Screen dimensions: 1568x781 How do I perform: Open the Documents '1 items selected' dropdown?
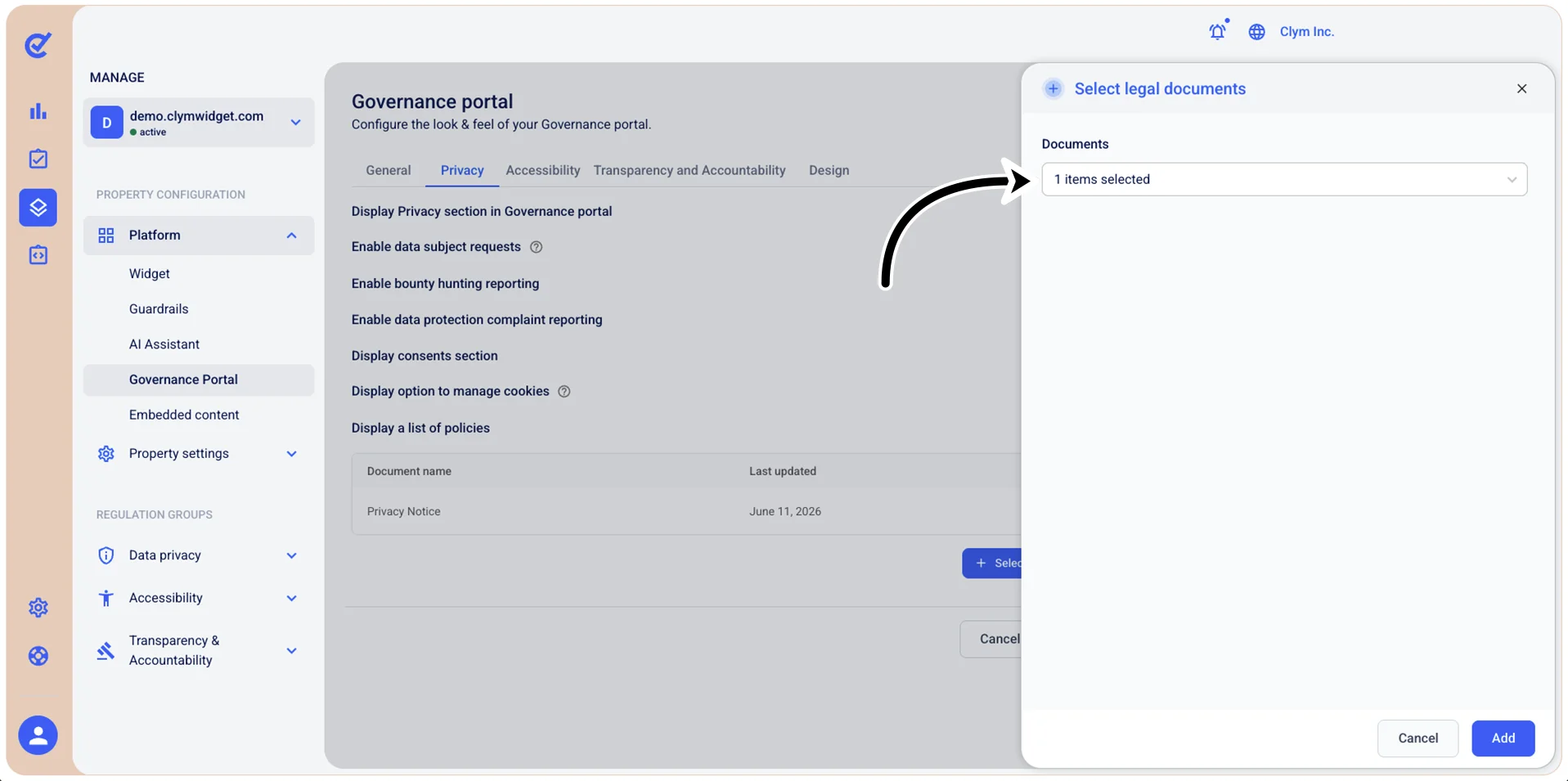tap(1284, 179)
